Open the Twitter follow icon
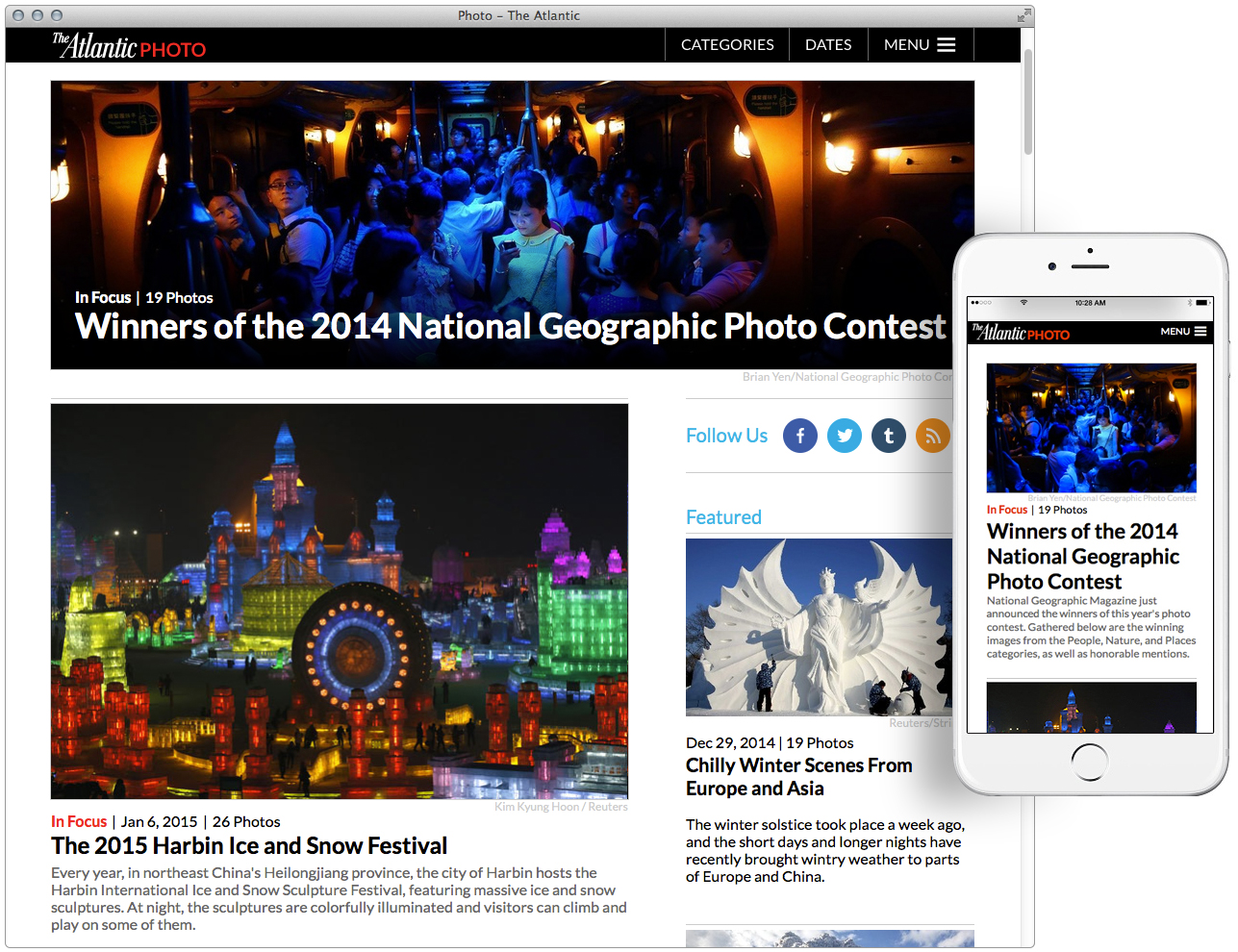This screenshot has width=1238, height=952. pos(844,436)
